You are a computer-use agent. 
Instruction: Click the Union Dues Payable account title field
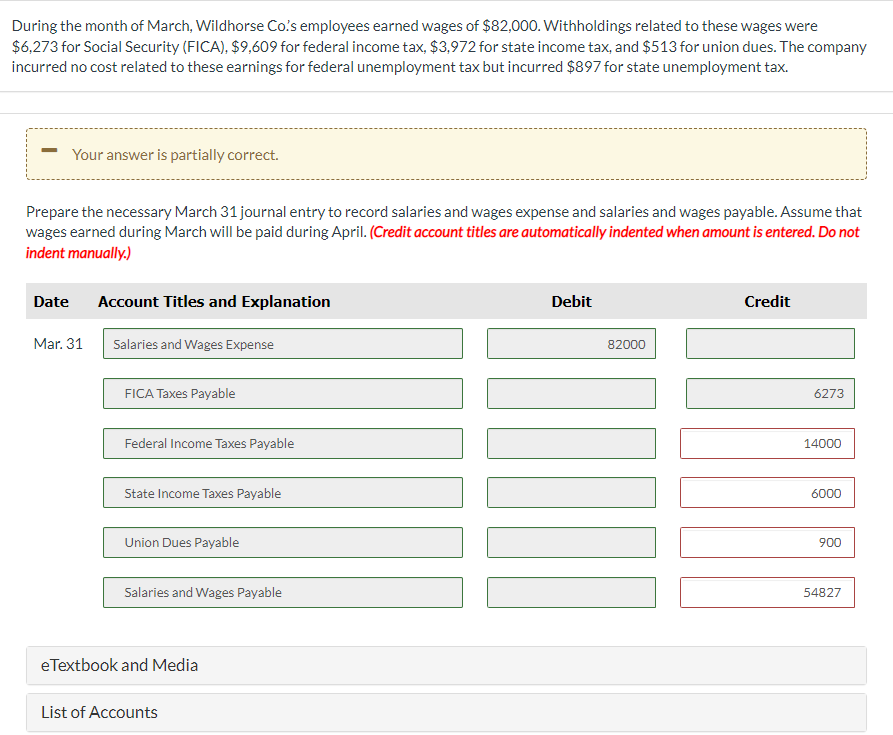pos(283,542)
